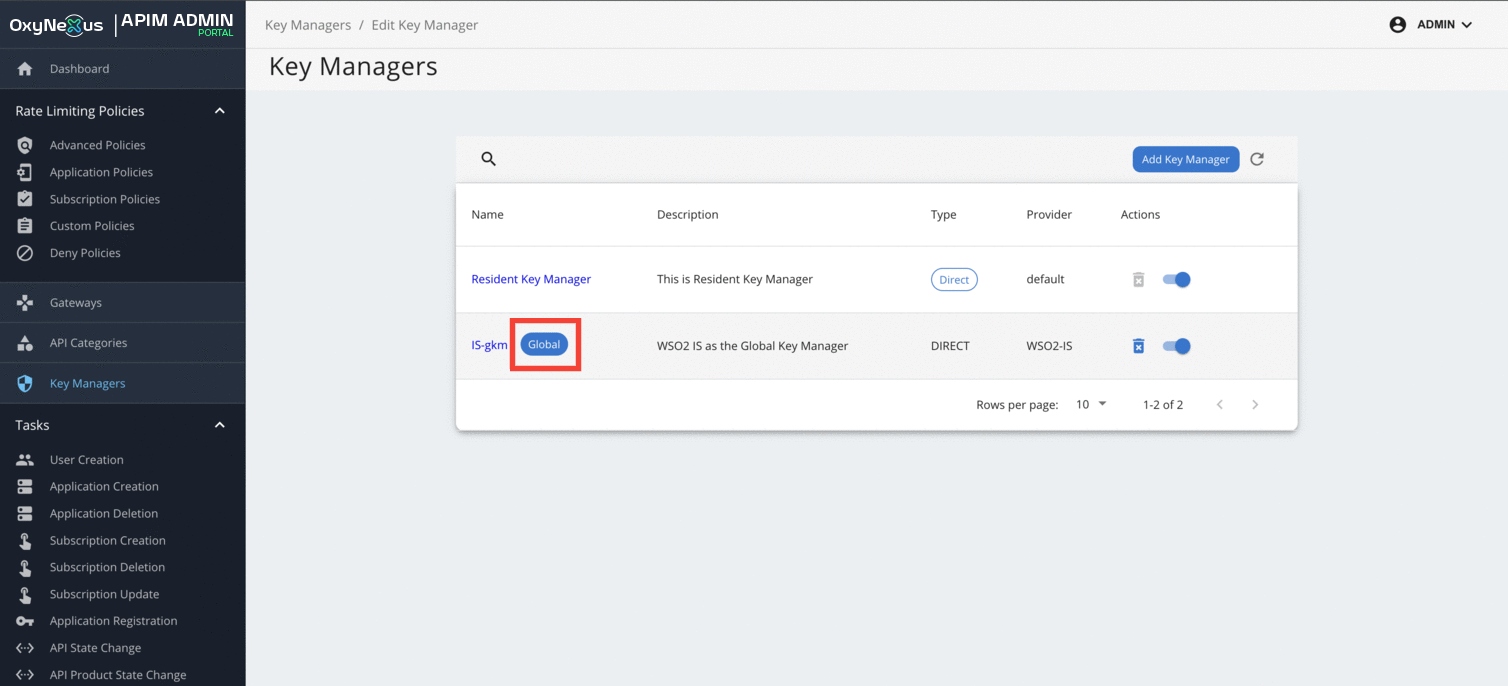This screenshot has width=1508, height=686.
Task: Click the API State Change arrows icon
Action: click(x=25, y=648)
